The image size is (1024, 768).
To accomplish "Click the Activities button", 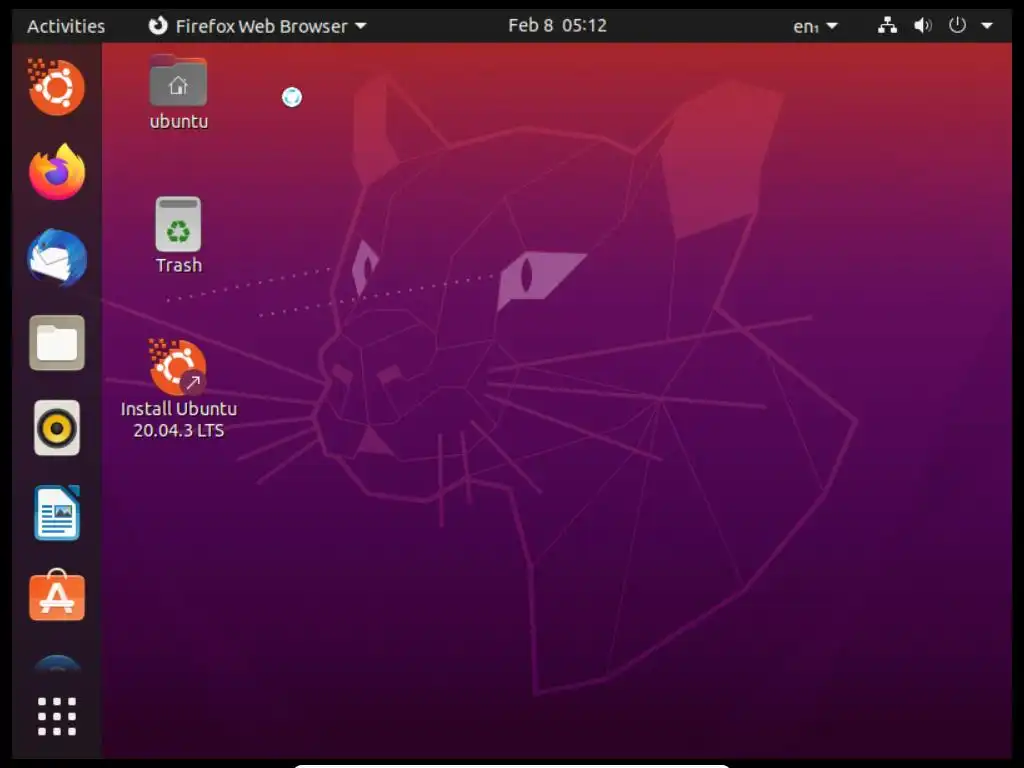I will pos(66,26).
